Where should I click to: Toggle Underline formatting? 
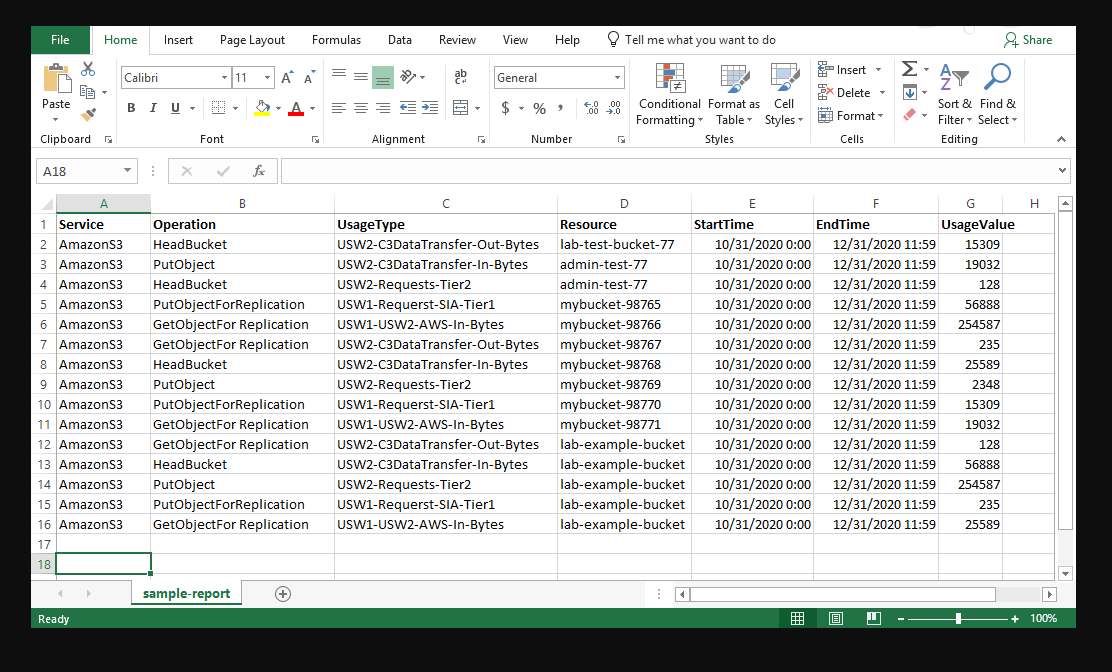coord(175,108)
